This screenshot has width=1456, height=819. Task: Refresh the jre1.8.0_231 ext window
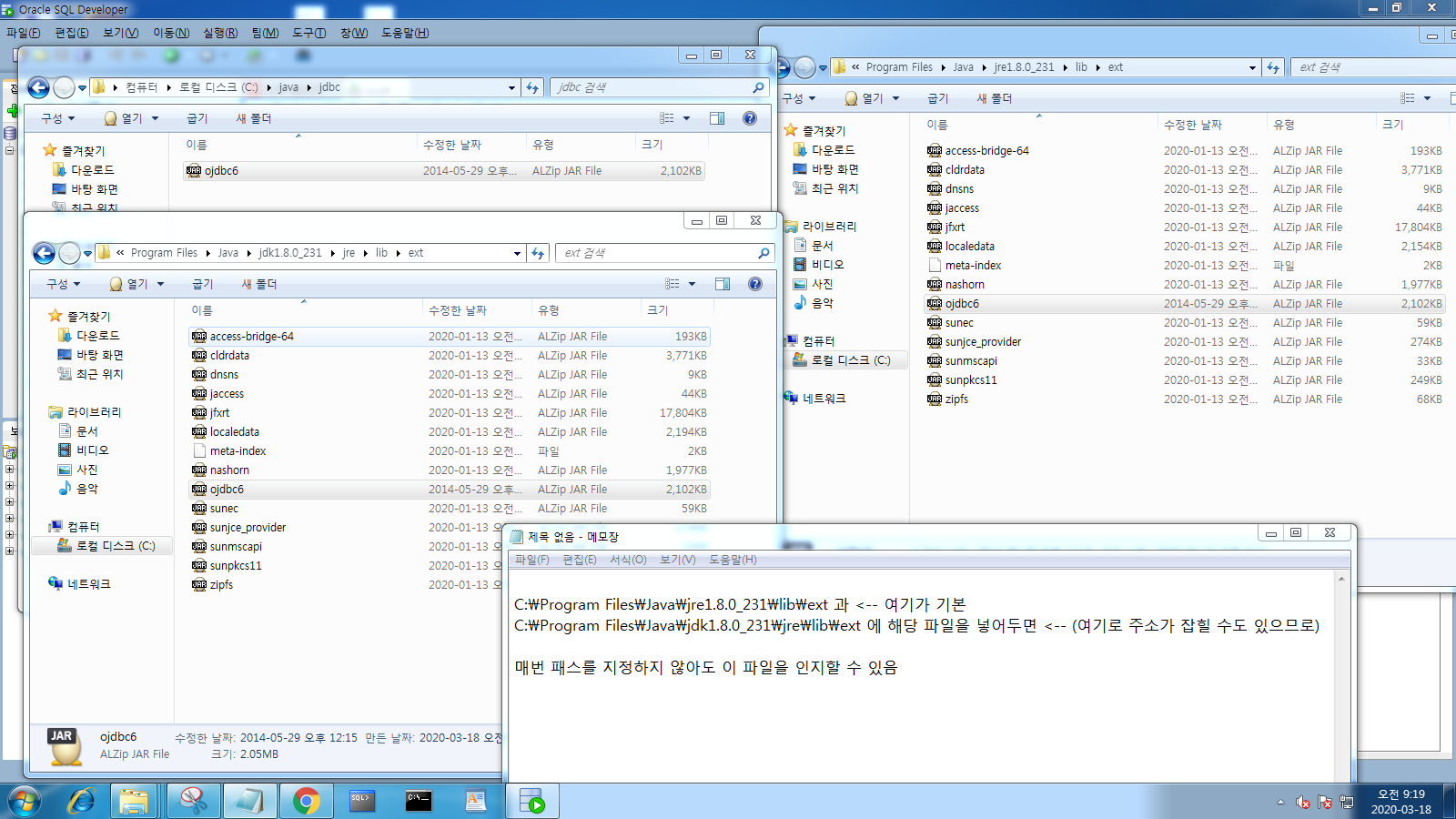1273,67
